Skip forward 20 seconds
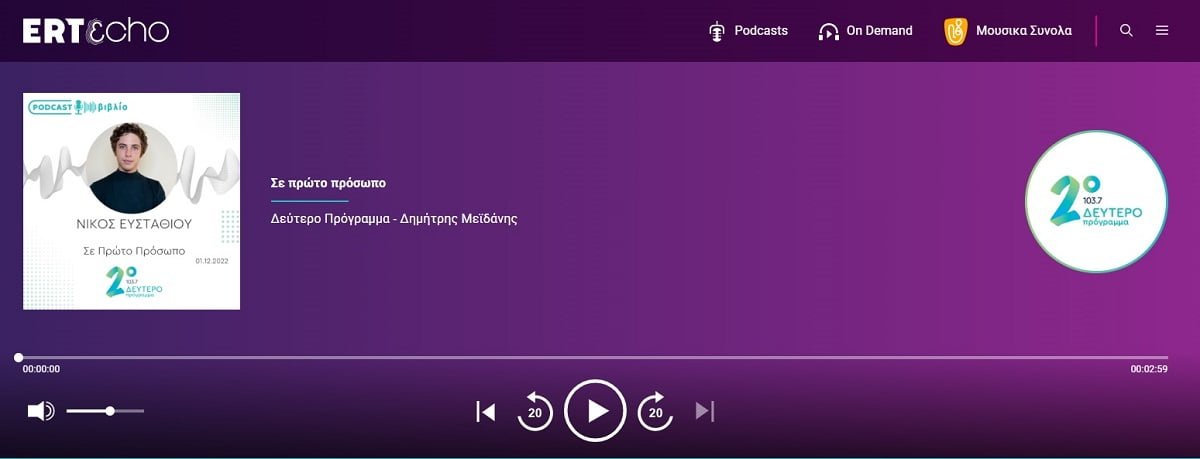 (x=656, y=411)
